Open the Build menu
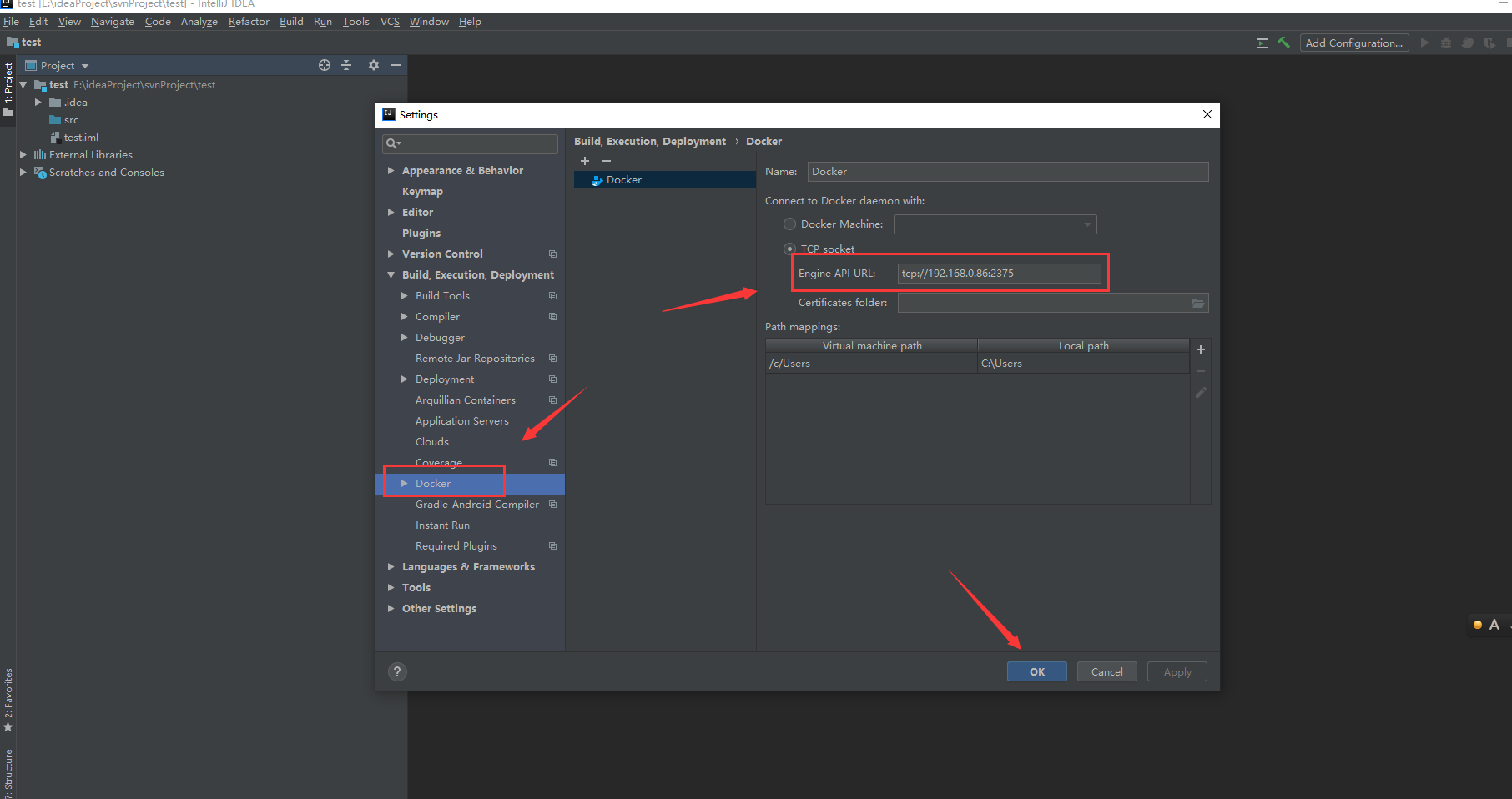 click(x=291, y=22)
